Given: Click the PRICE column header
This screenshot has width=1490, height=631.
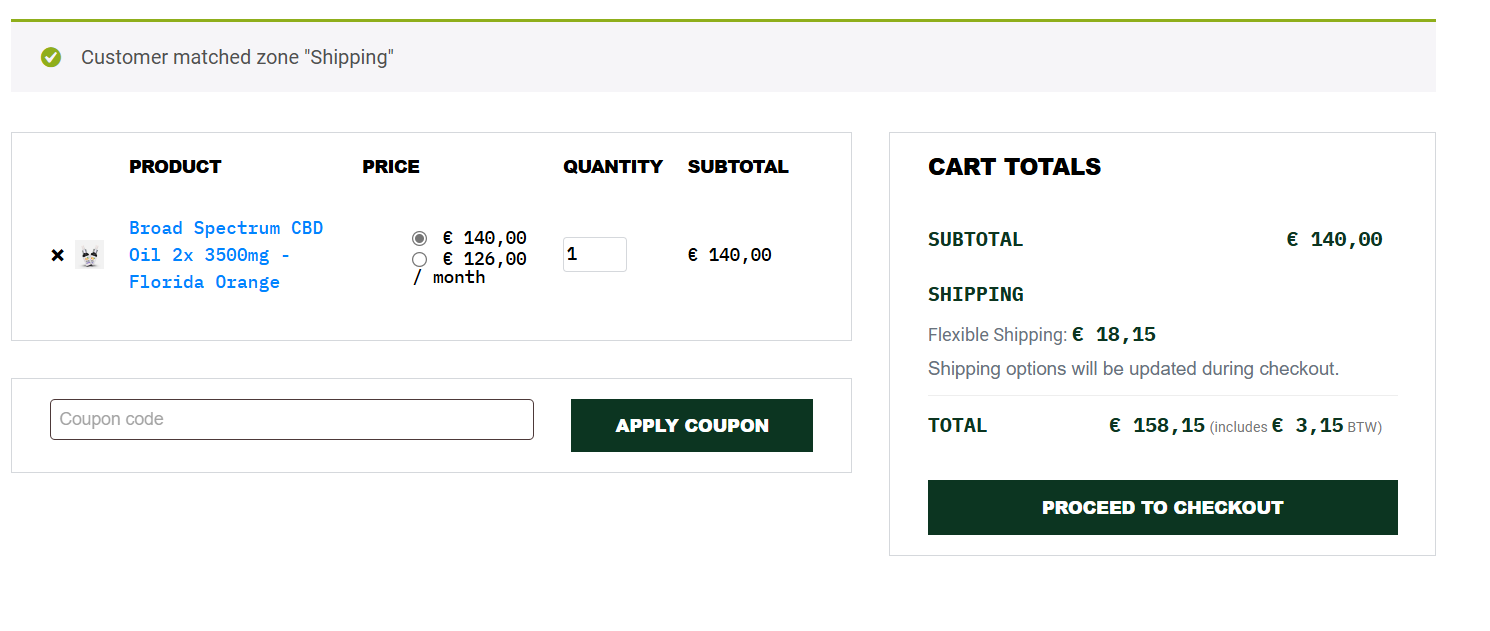Looking at the screenshot, I should [391, 167].
